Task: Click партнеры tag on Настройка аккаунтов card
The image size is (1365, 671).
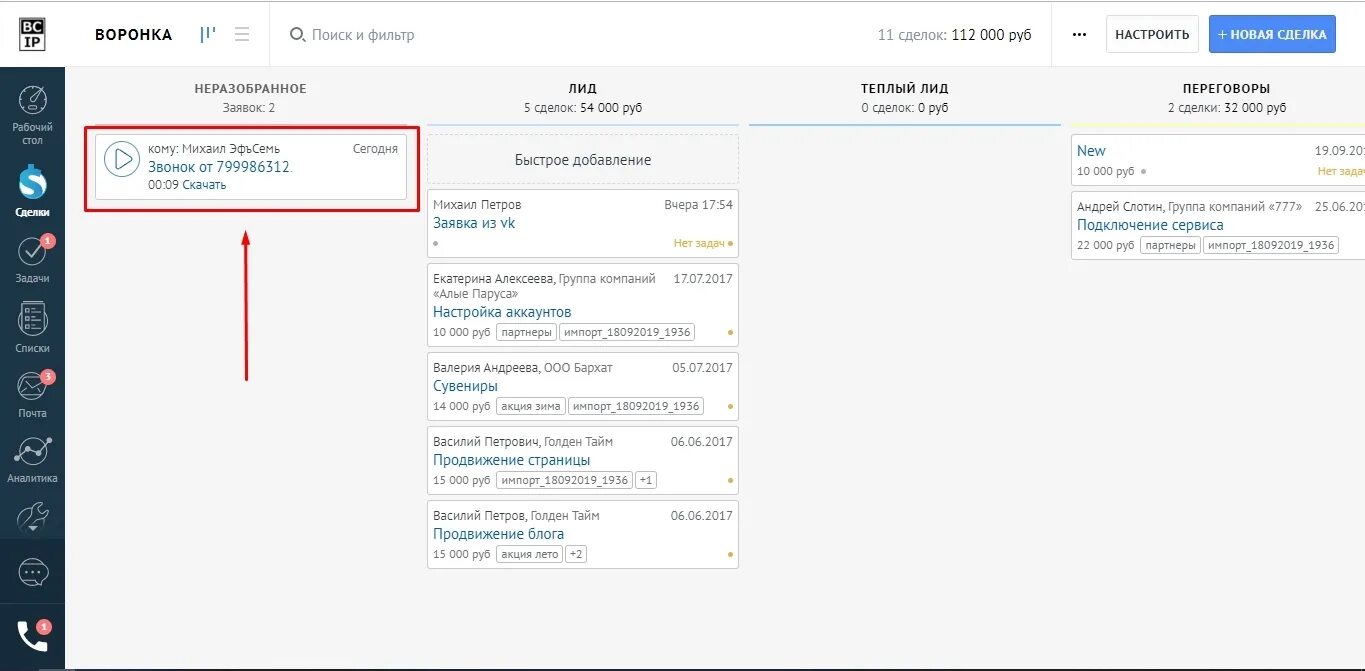Action: [x=526, y=332]
